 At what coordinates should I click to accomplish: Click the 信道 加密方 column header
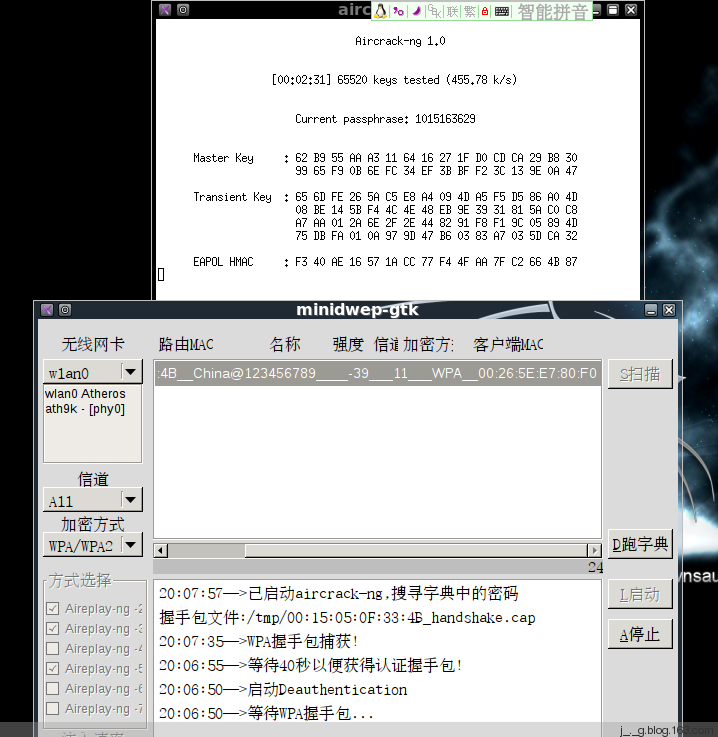(414, 345)
